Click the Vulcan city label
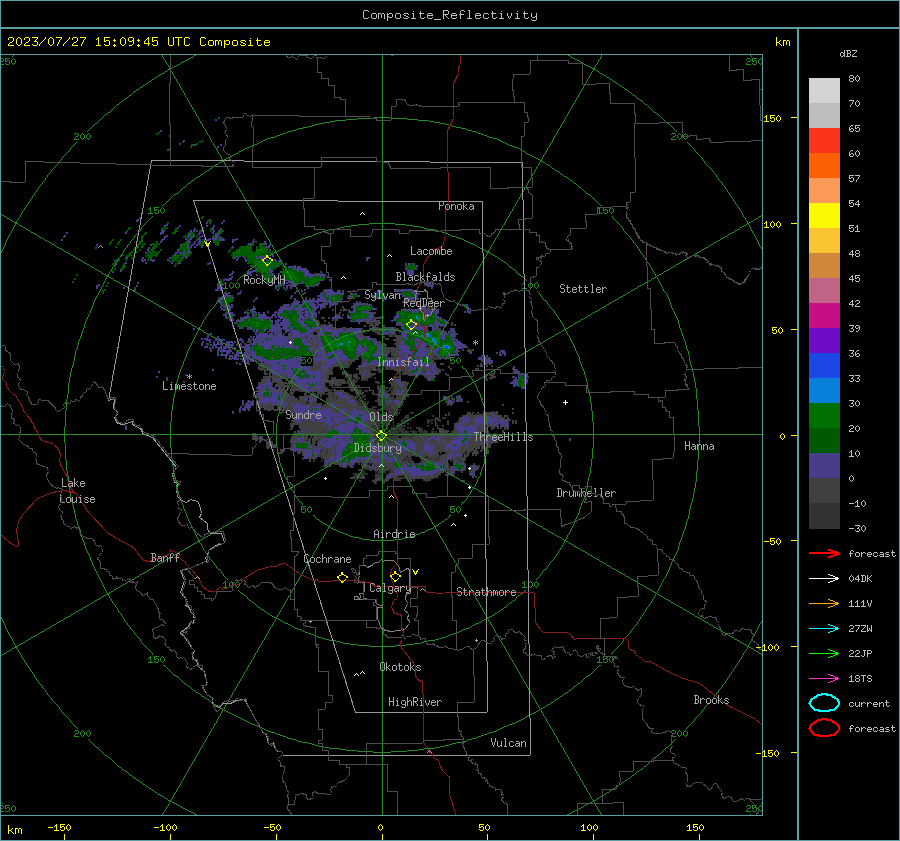Image resolution: width=900 pixels, height=841 pixels. pos(508,743)
